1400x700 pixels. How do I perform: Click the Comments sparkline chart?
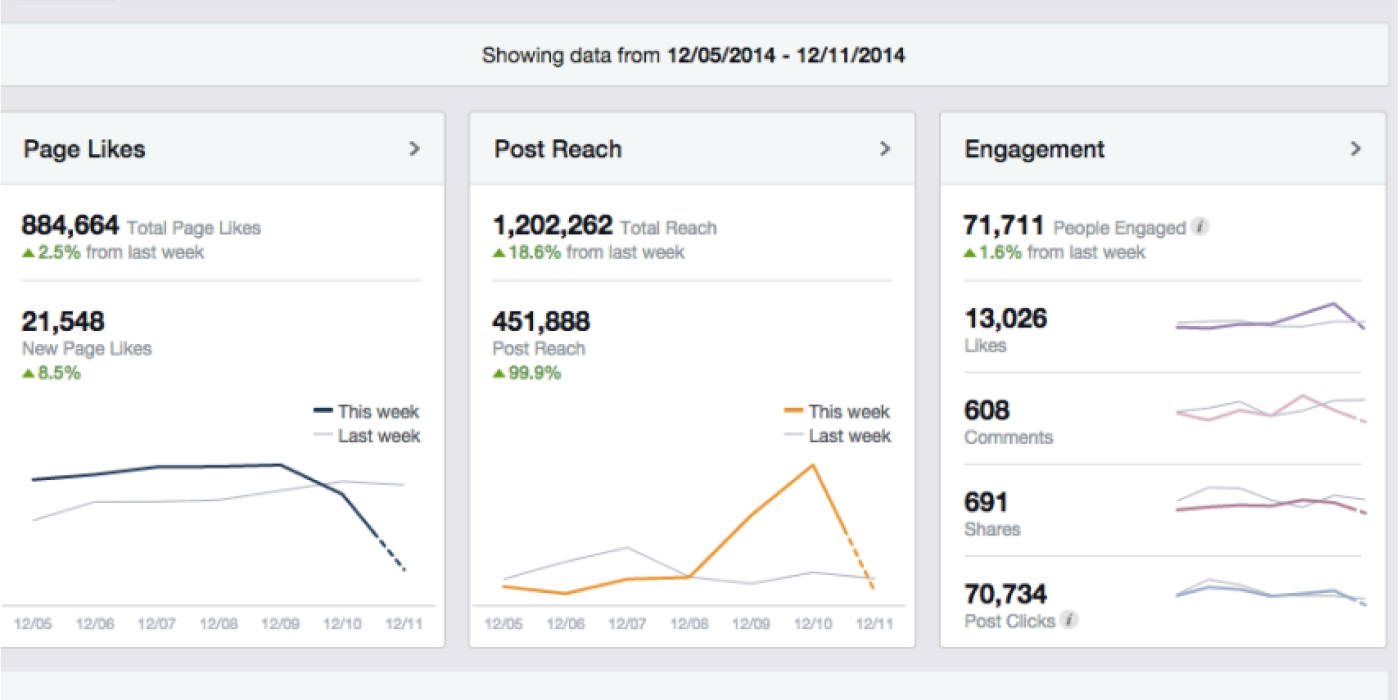coord(1270,409)
